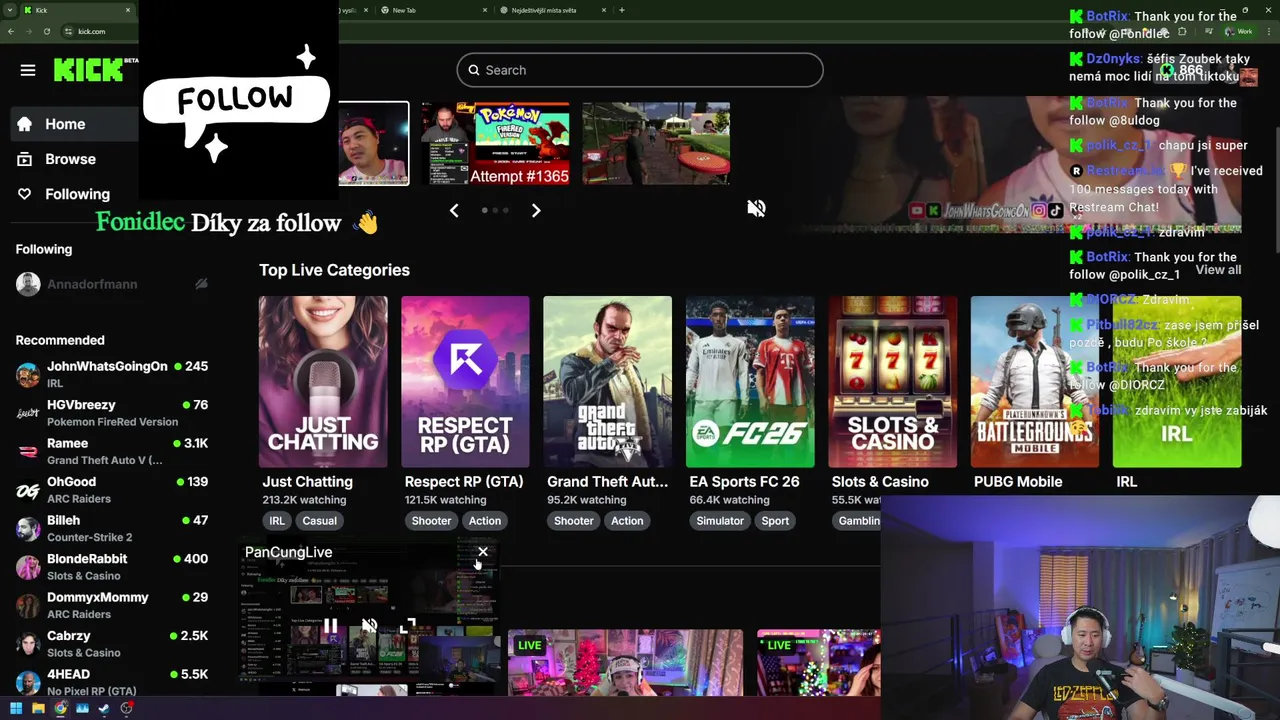The height and width of the screenshot is (720, 1280).
Task: Toggle mute on PanCungLive mini player
Action: (369, 626)
